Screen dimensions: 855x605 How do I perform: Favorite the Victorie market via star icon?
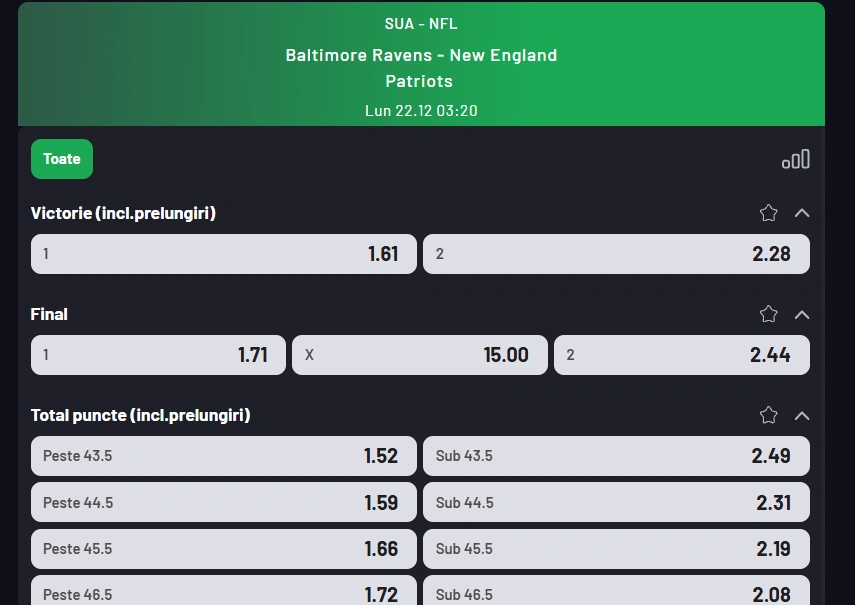pos(768,212)
